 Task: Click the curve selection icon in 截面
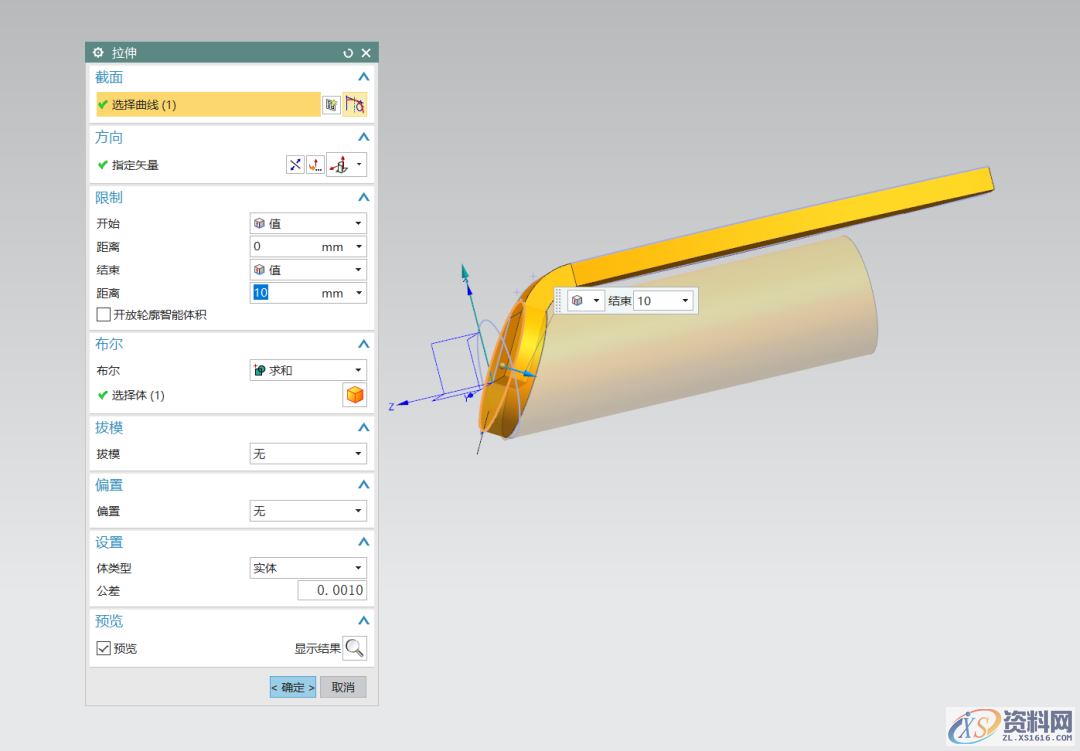pyautogui.click(x=354, y=104)
